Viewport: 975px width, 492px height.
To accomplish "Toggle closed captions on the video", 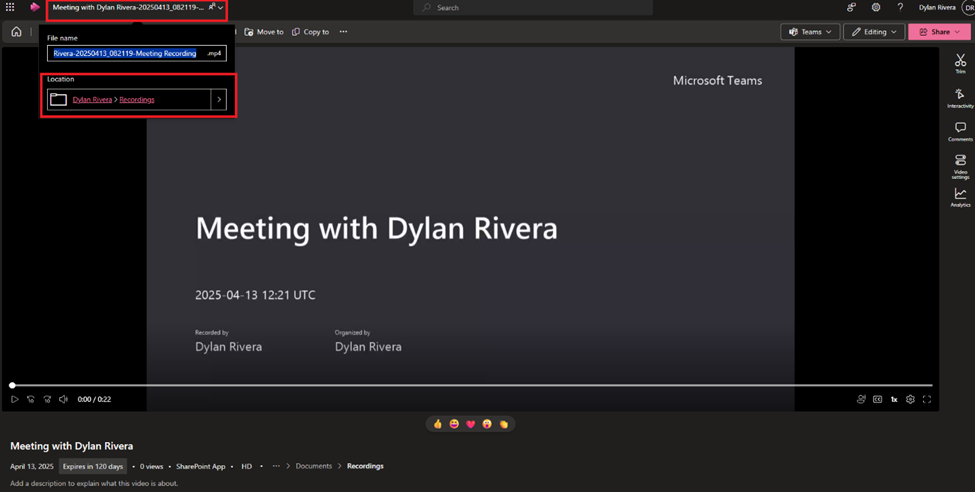I will pos(877,399).
